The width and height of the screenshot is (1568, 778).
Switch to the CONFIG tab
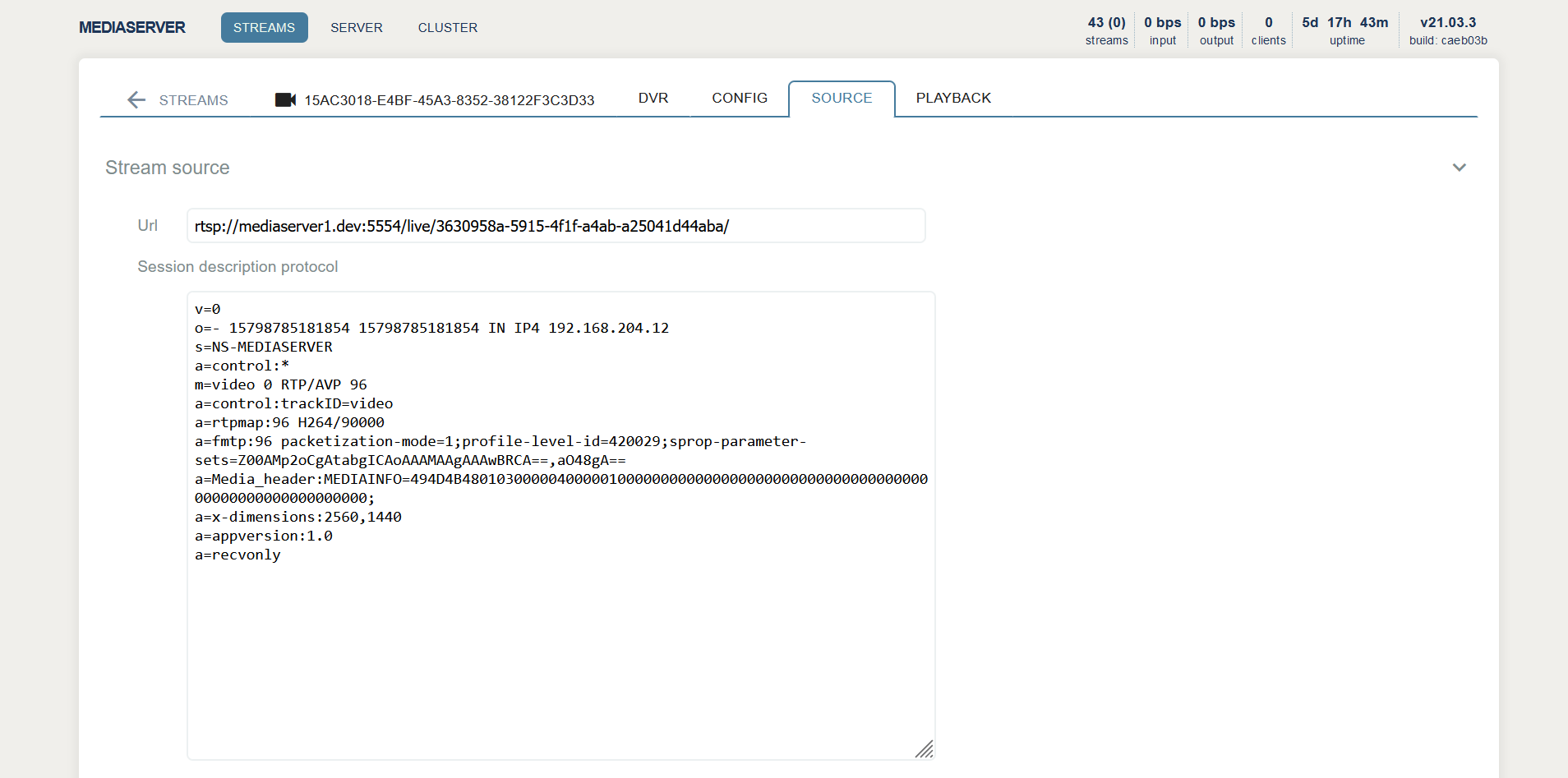click(739, 99)
